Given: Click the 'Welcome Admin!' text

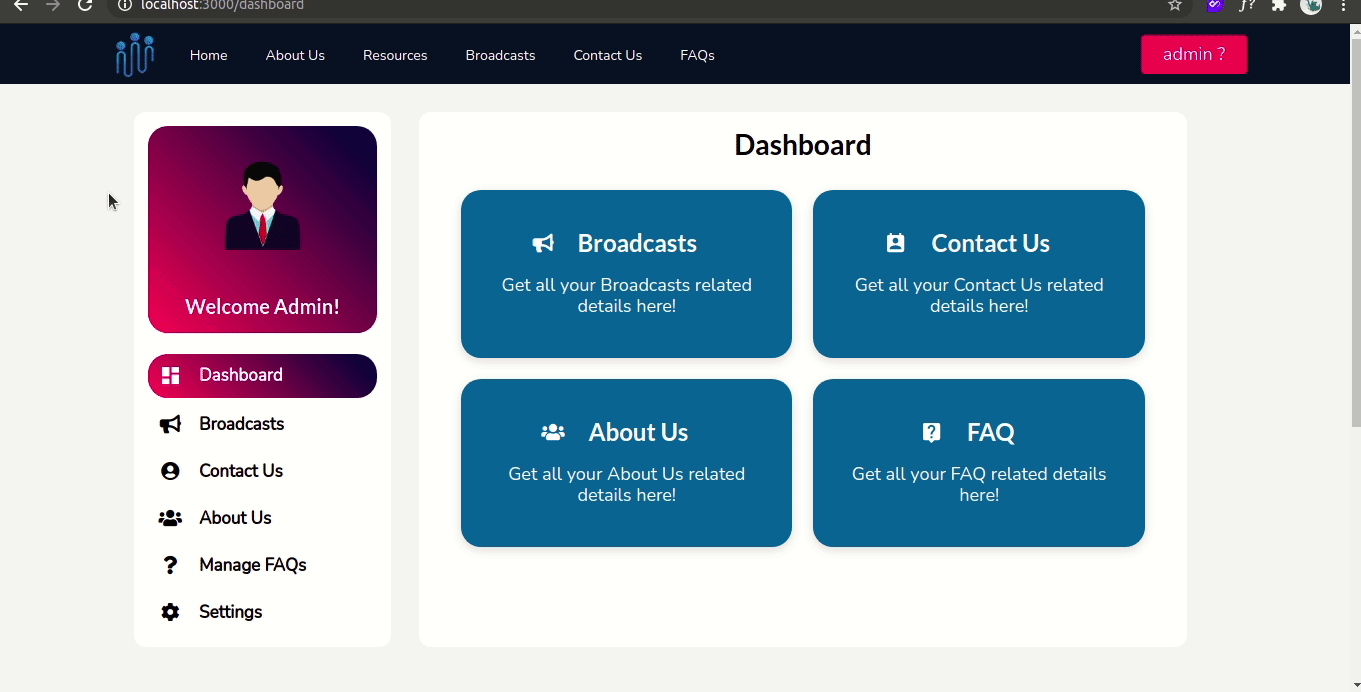Looking at the screenshot, I should 262,307.
